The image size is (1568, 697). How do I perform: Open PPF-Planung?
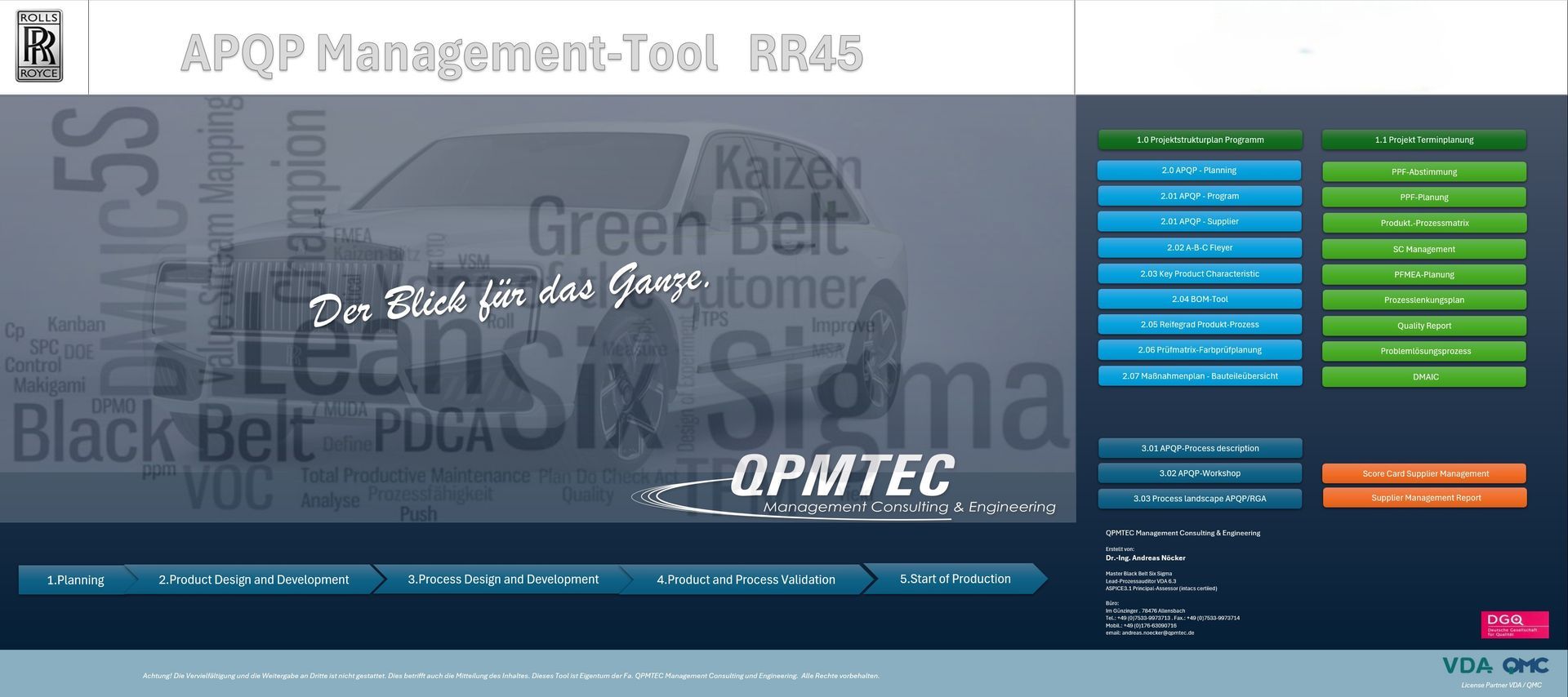(x=1423, y=197)
